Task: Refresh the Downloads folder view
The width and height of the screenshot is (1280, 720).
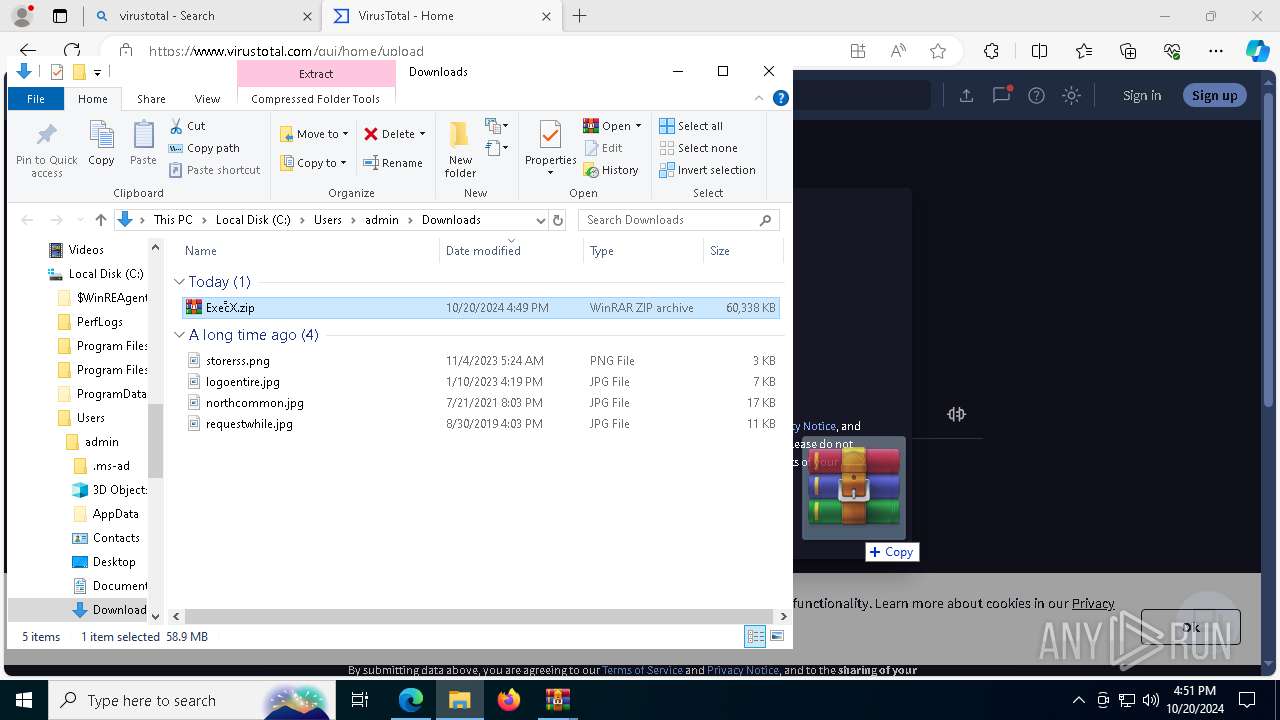Action: tap(558, 220)
